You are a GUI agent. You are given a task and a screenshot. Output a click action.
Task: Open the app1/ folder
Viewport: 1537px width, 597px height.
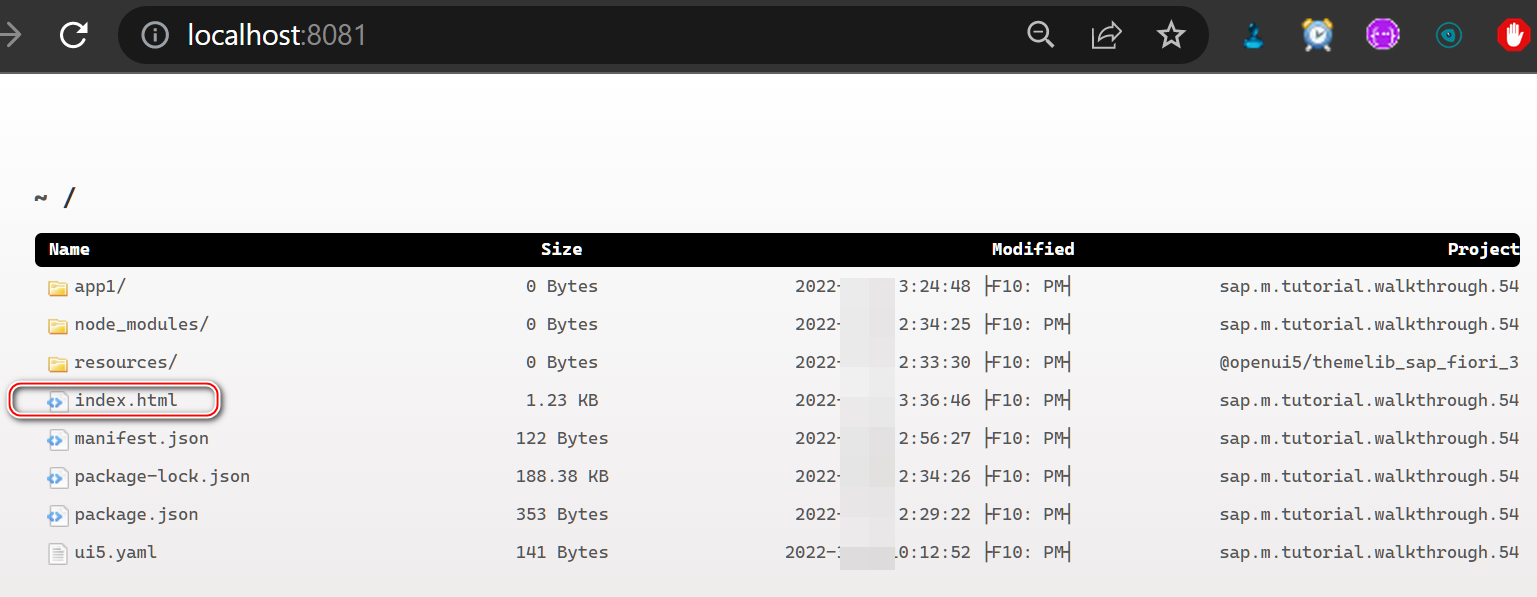pyautogui.click(x=100, y=286)
